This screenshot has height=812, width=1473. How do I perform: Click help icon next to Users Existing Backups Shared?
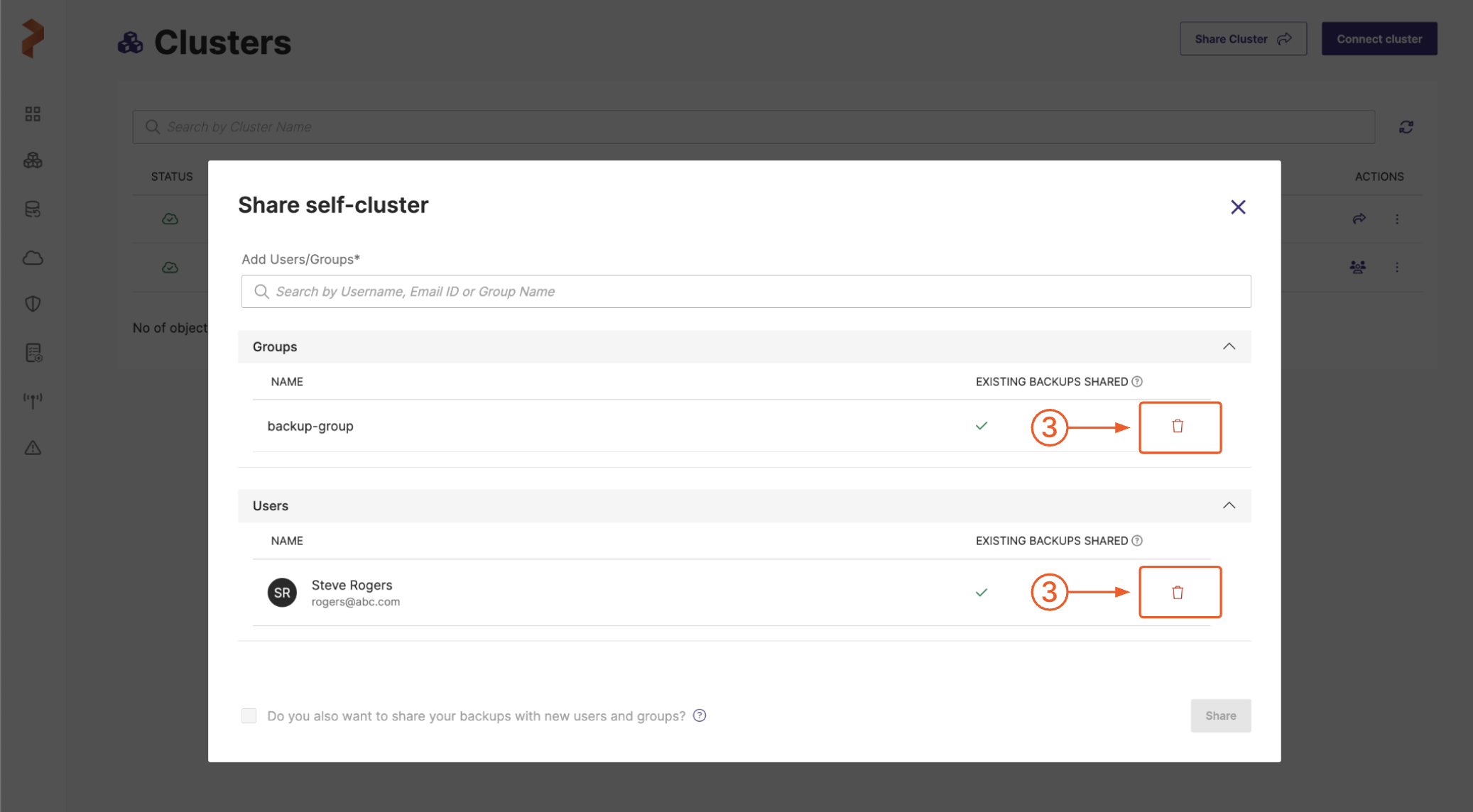point(1137,541)
